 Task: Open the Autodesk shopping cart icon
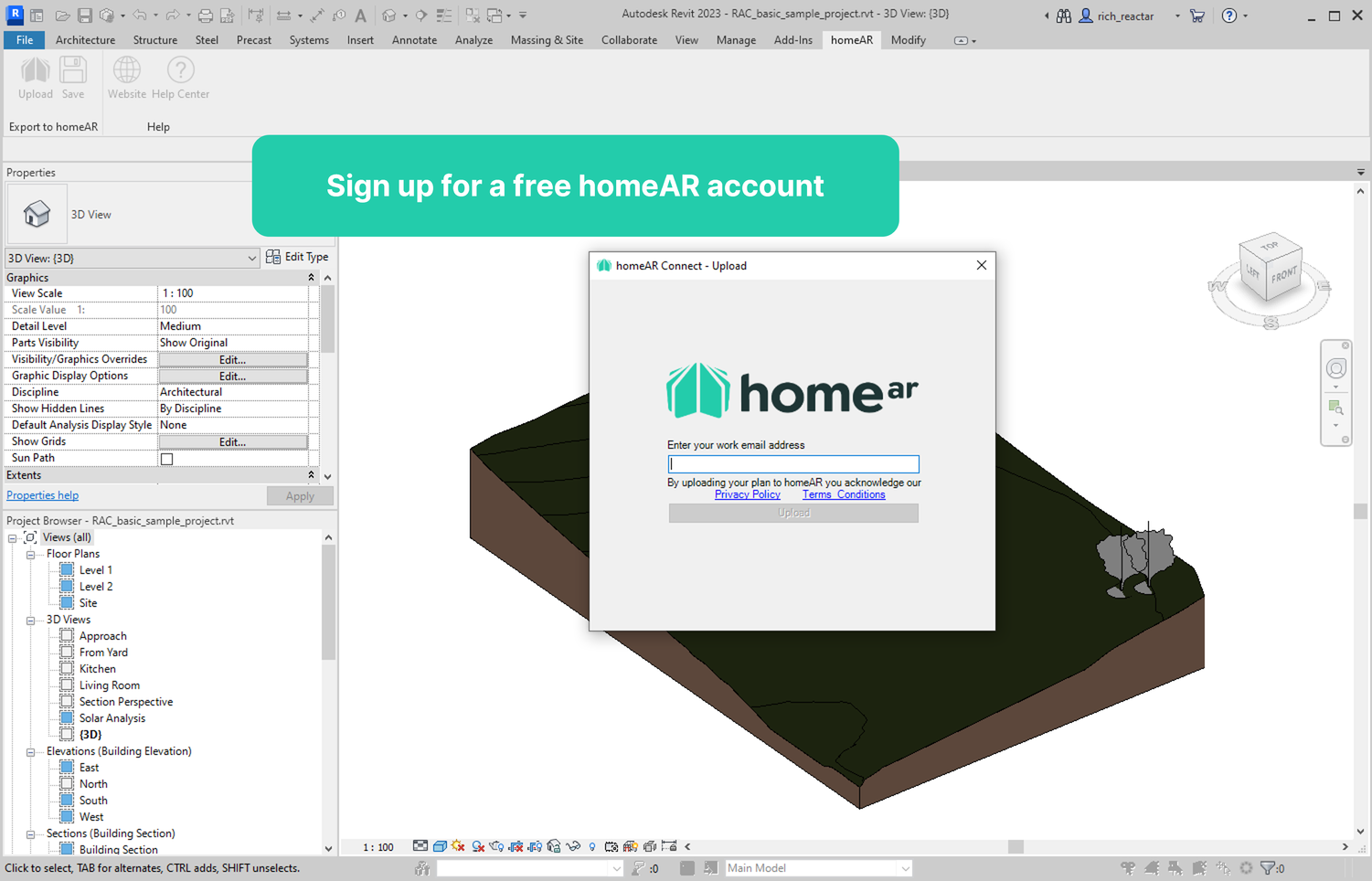coord(1197,16)
